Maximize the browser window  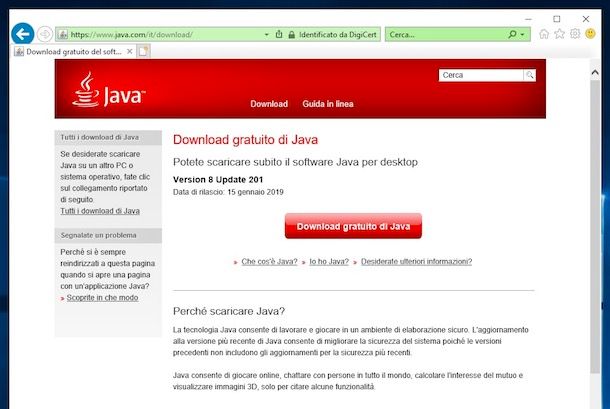click(557, 19)
